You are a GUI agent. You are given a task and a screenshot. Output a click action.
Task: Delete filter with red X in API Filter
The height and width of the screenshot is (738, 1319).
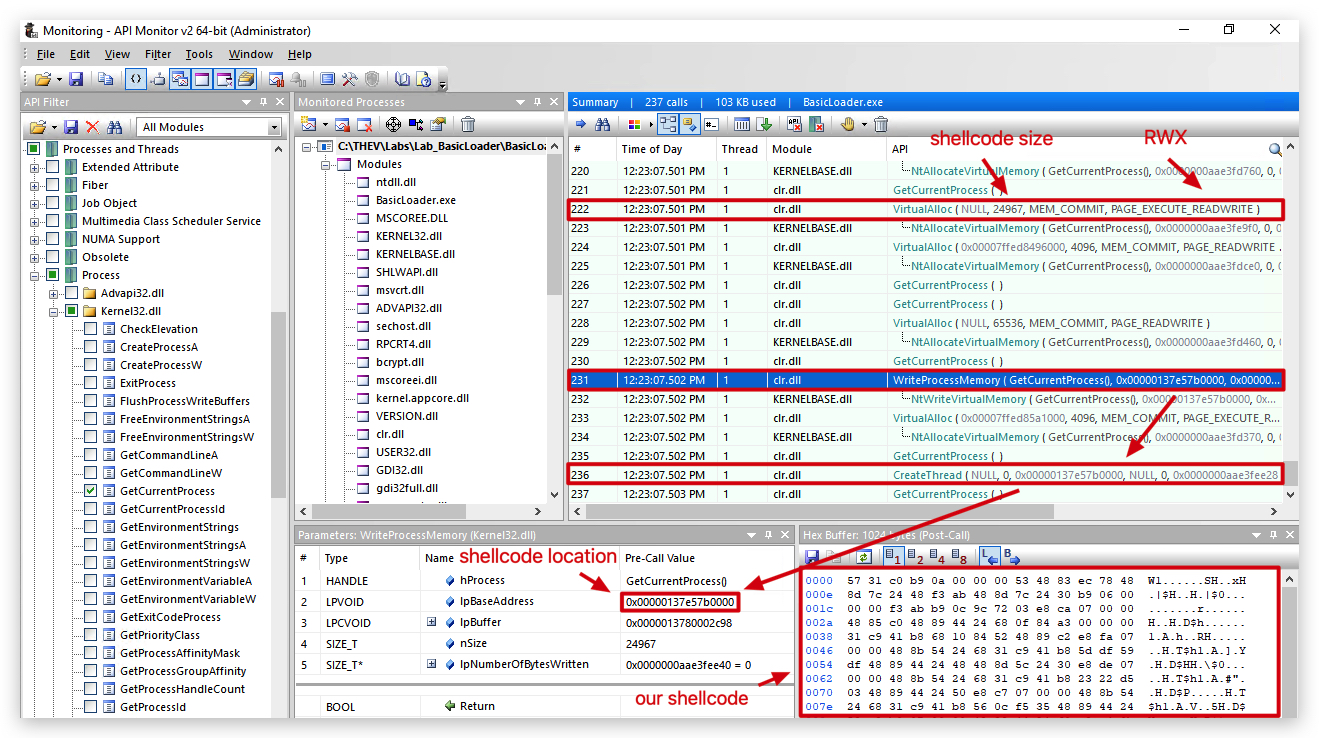93,127
